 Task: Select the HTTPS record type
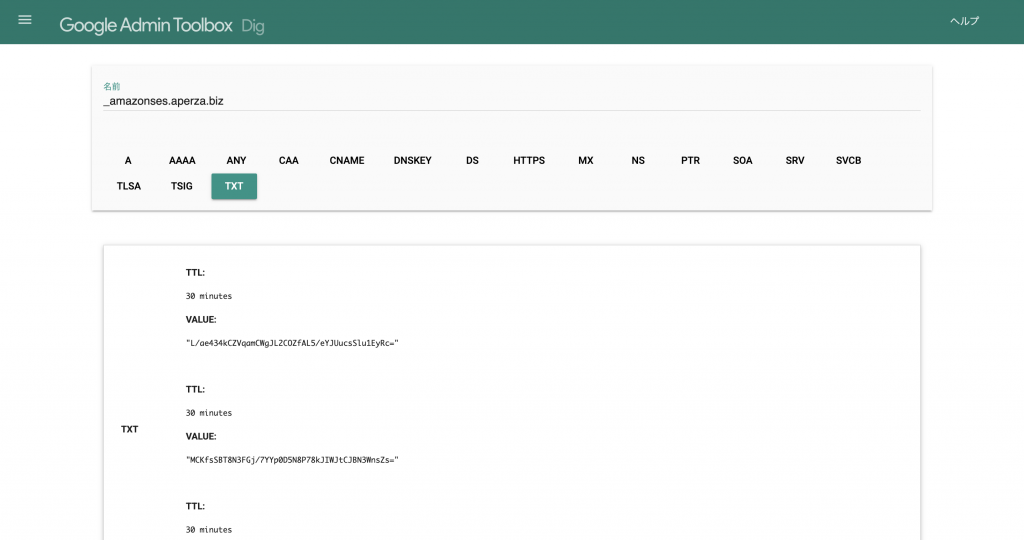tap(529, 160)
